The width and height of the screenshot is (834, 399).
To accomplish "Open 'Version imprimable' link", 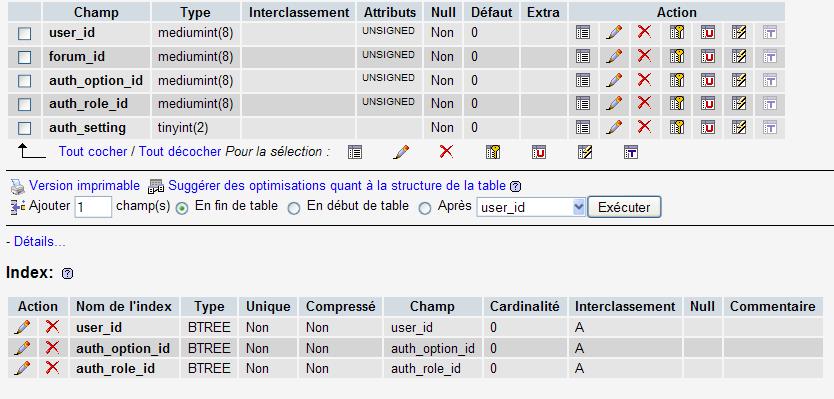I will point(85,186).
